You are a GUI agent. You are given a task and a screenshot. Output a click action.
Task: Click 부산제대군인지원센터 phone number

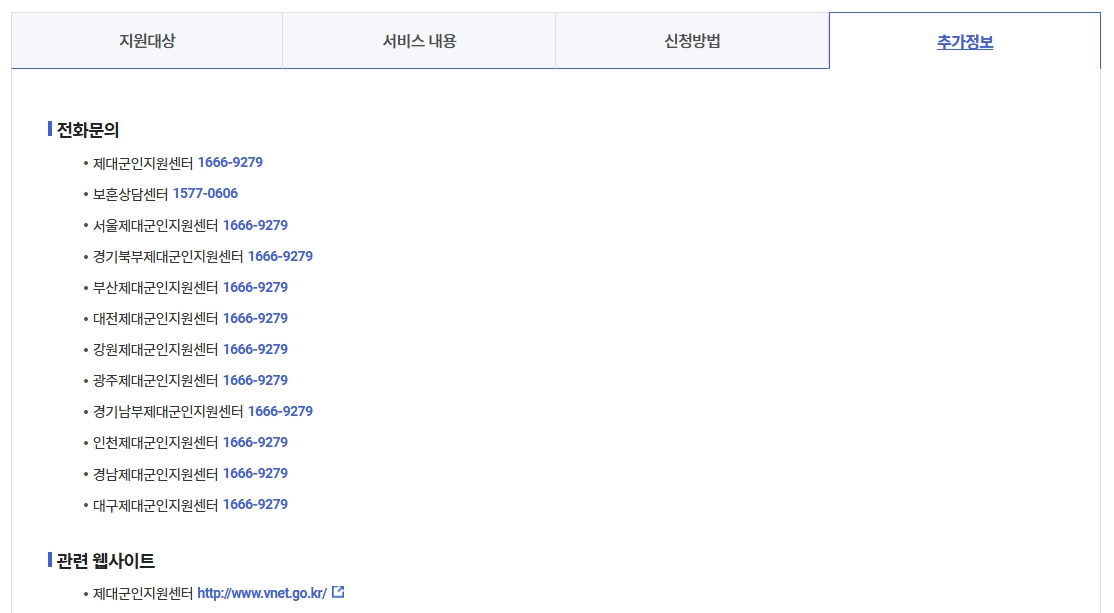[255, 288]
